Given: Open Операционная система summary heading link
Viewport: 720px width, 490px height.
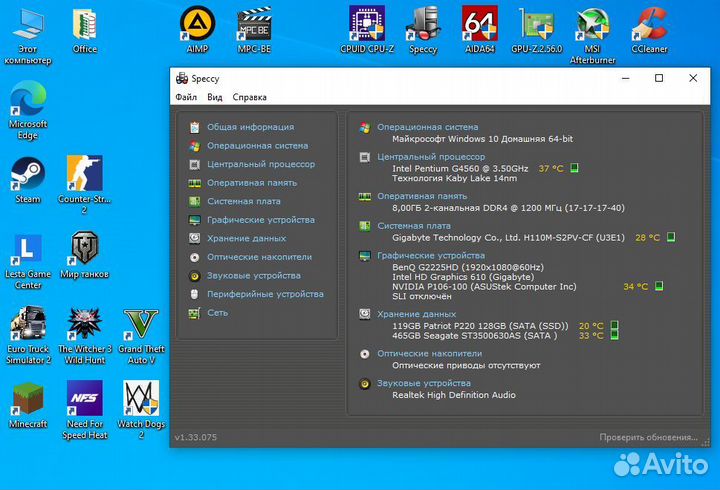Looking at the screenshot, I should tap(427, 127).
